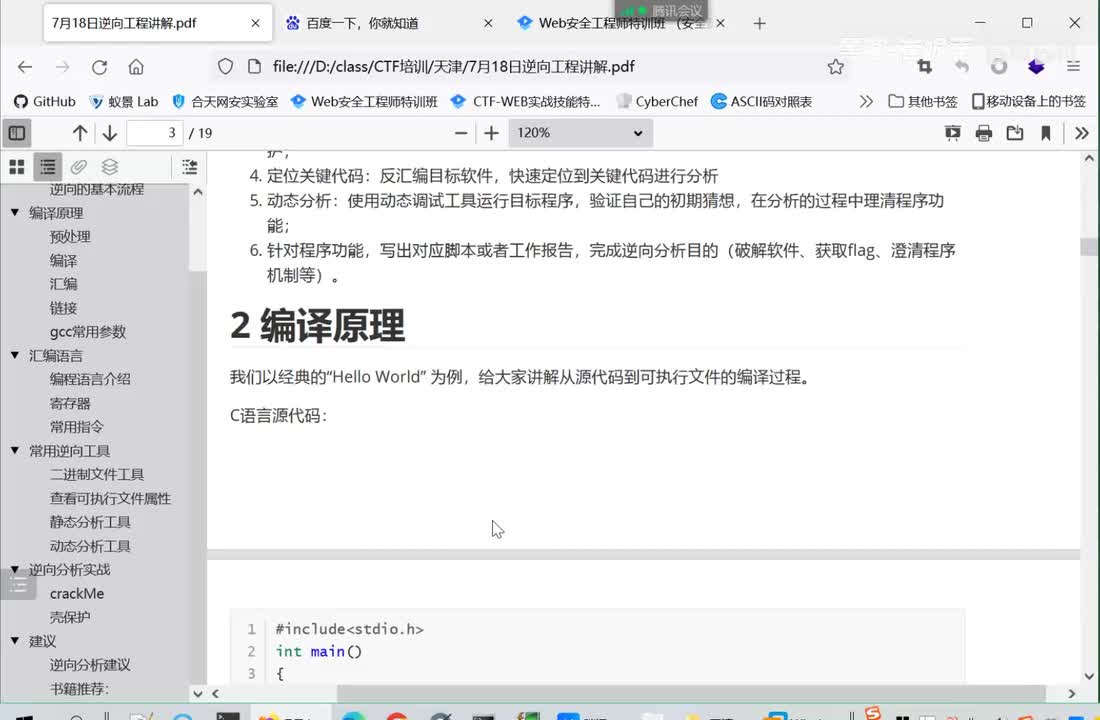Click the horizontal scrollbar at bottom
Viewport: 1100px width, 720px height.
[x=691, y=693]
